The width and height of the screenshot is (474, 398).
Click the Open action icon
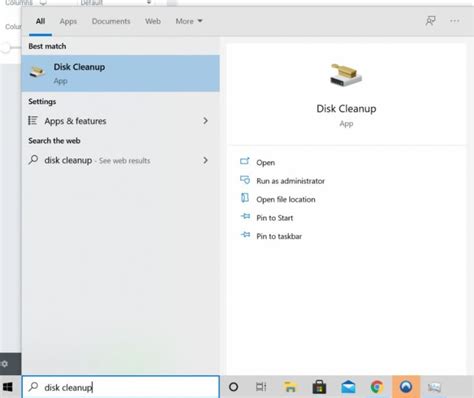pos(245,161)
